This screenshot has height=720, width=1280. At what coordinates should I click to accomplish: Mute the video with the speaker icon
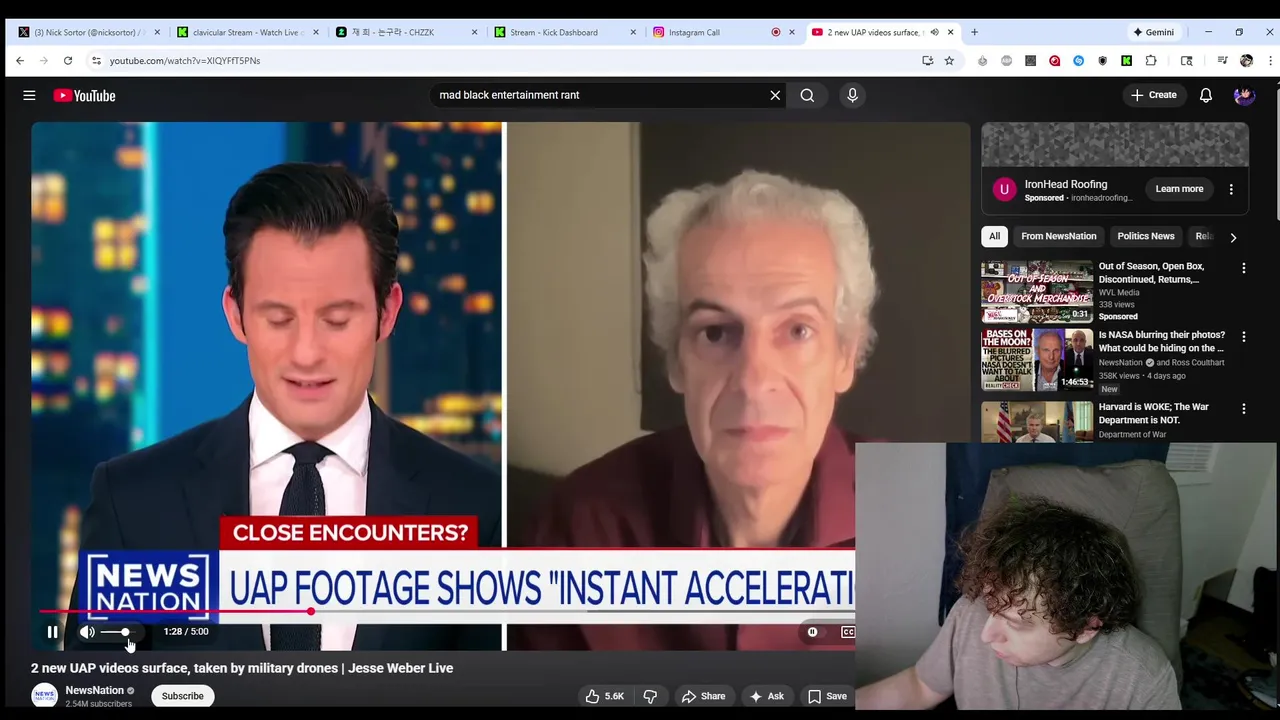tap(87, 632)
